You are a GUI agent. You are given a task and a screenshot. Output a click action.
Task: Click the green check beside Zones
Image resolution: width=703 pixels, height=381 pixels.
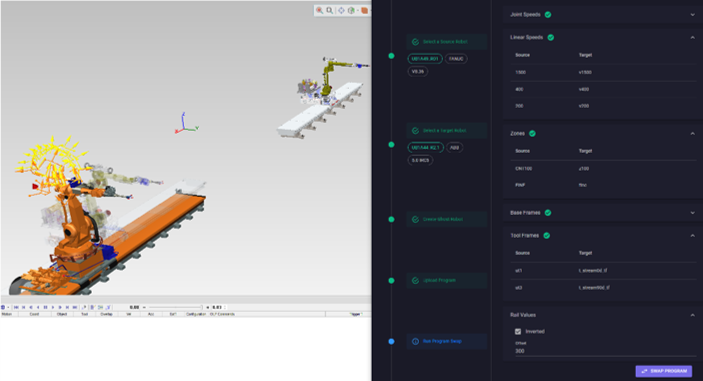pos(532,134)
